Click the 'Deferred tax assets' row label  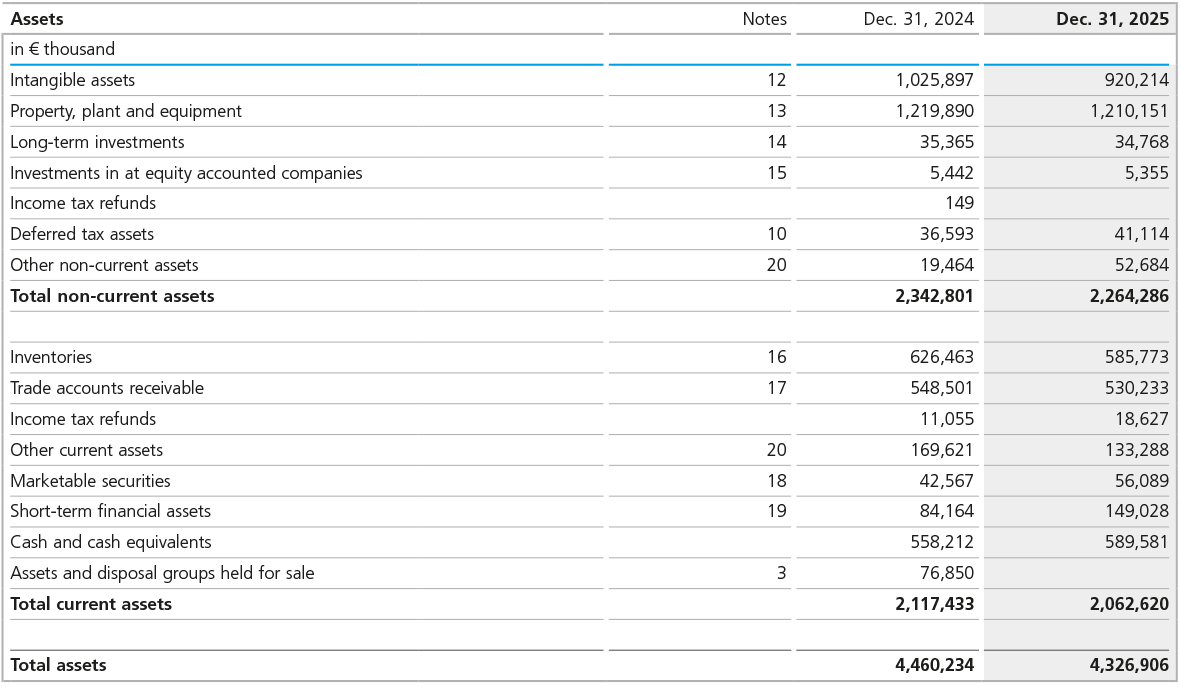click(x=82, y=234)
